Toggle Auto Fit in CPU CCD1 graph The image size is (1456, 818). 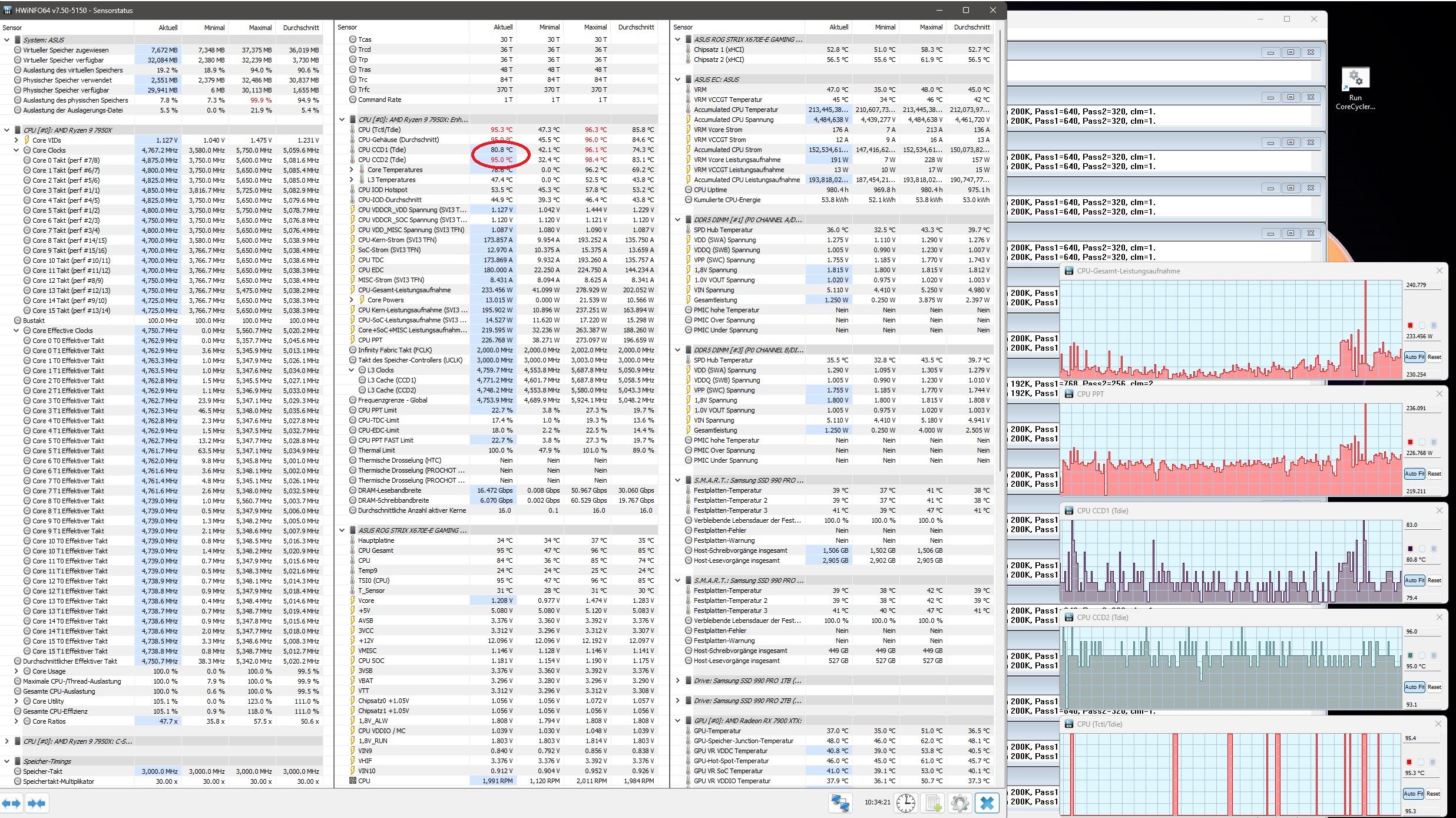point(1414,580)
